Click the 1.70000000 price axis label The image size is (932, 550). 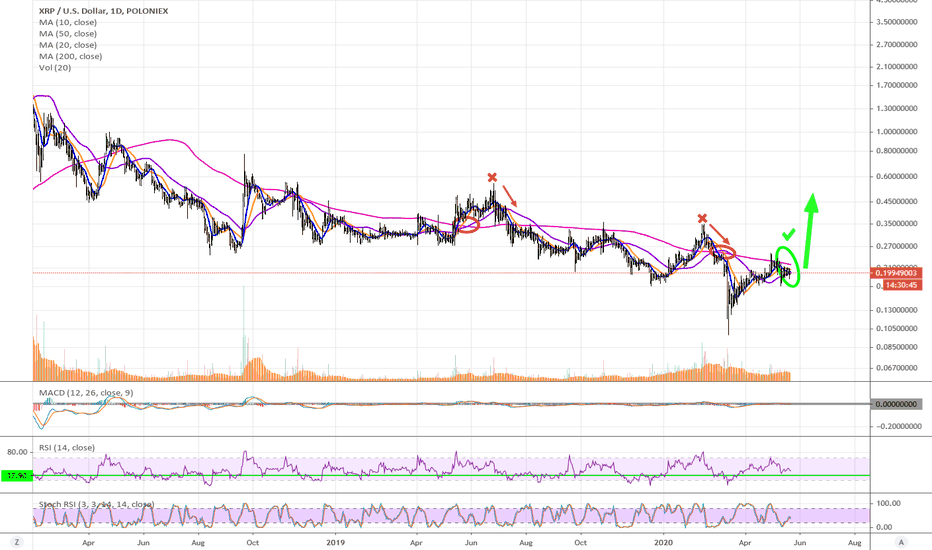[x=896, y=85]
